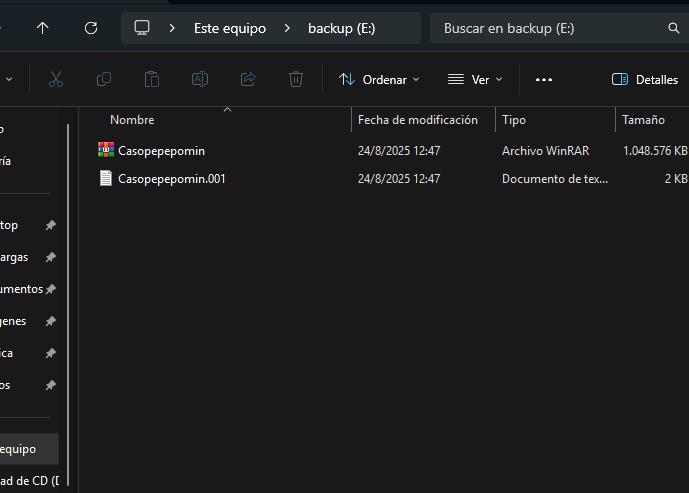689x493 pixels.
Task: Click the WinRAR archive icon of Casopepepomin
Action: click(x=106, y=150)
